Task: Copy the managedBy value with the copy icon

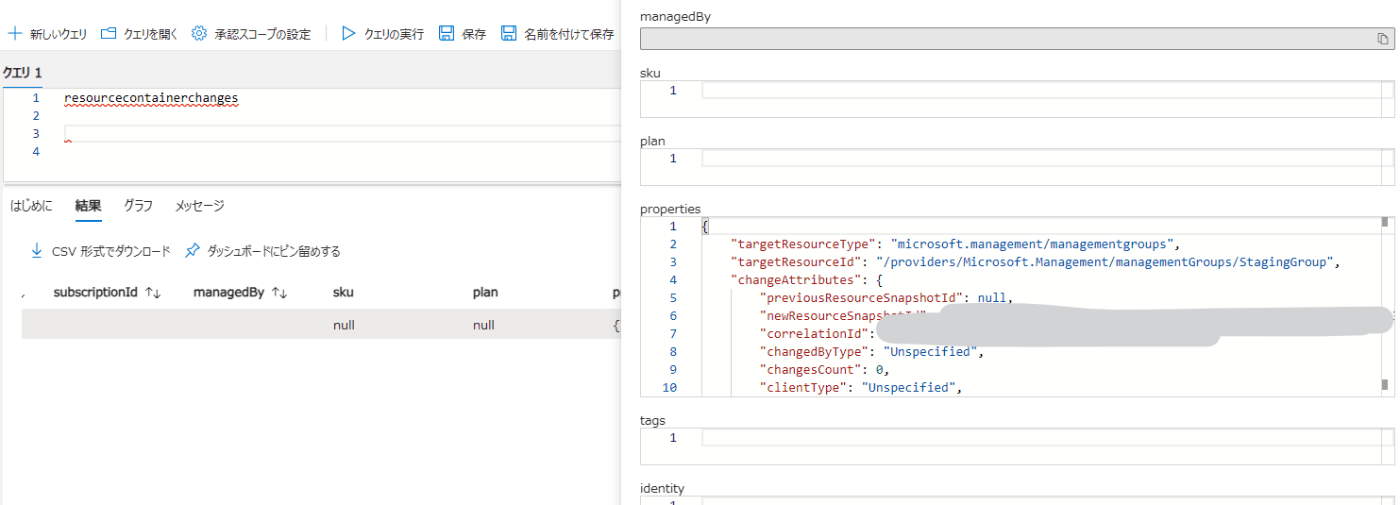Action: tap(1383, 39)
